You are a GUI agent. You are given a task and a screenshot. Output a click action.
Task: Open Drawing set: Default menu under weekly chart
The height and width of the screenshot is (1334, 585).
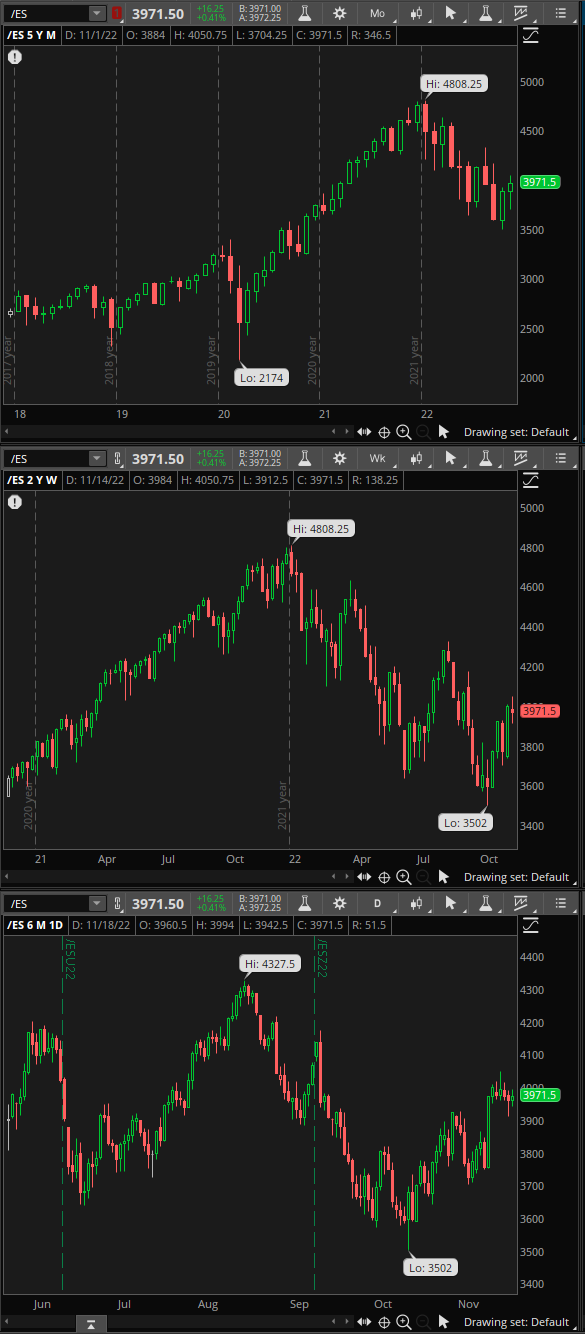coord(516,877)
